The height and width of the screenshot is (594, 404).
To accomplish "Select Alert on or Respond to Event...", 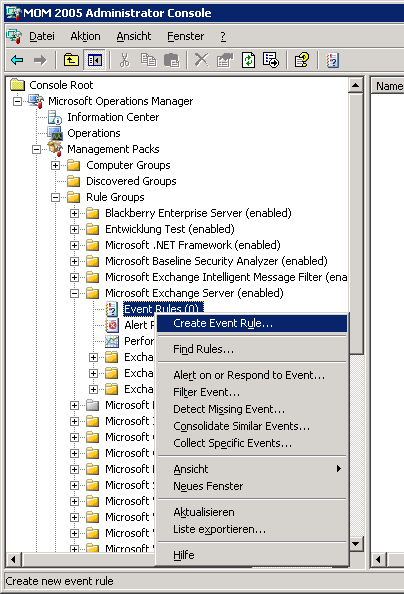I will tap(252, 375).
